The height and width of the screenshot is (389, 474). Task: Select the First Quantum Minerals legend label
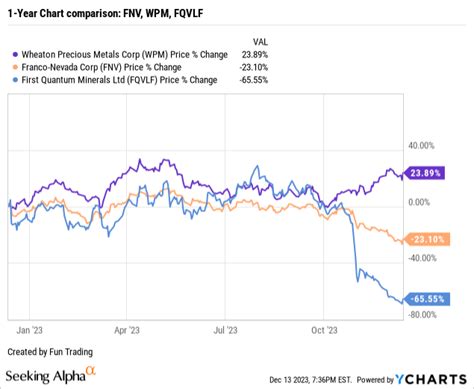pyautogui.click(x=119, y=80)
